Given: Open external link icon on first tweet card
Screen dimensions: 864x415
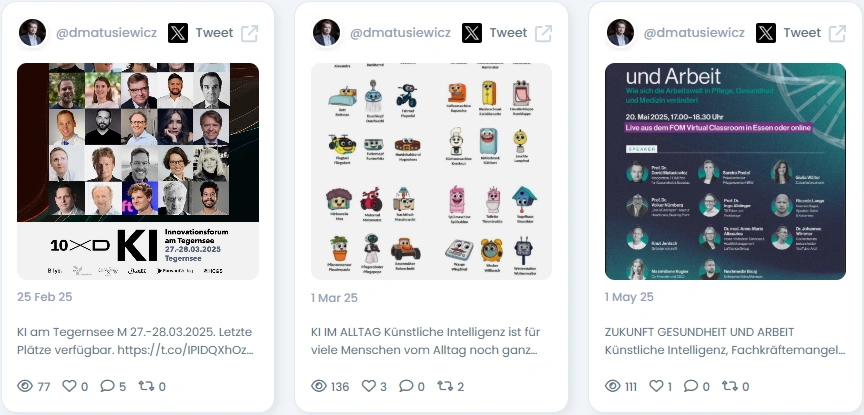Looking at the screenshot, I should click(250, 33).
